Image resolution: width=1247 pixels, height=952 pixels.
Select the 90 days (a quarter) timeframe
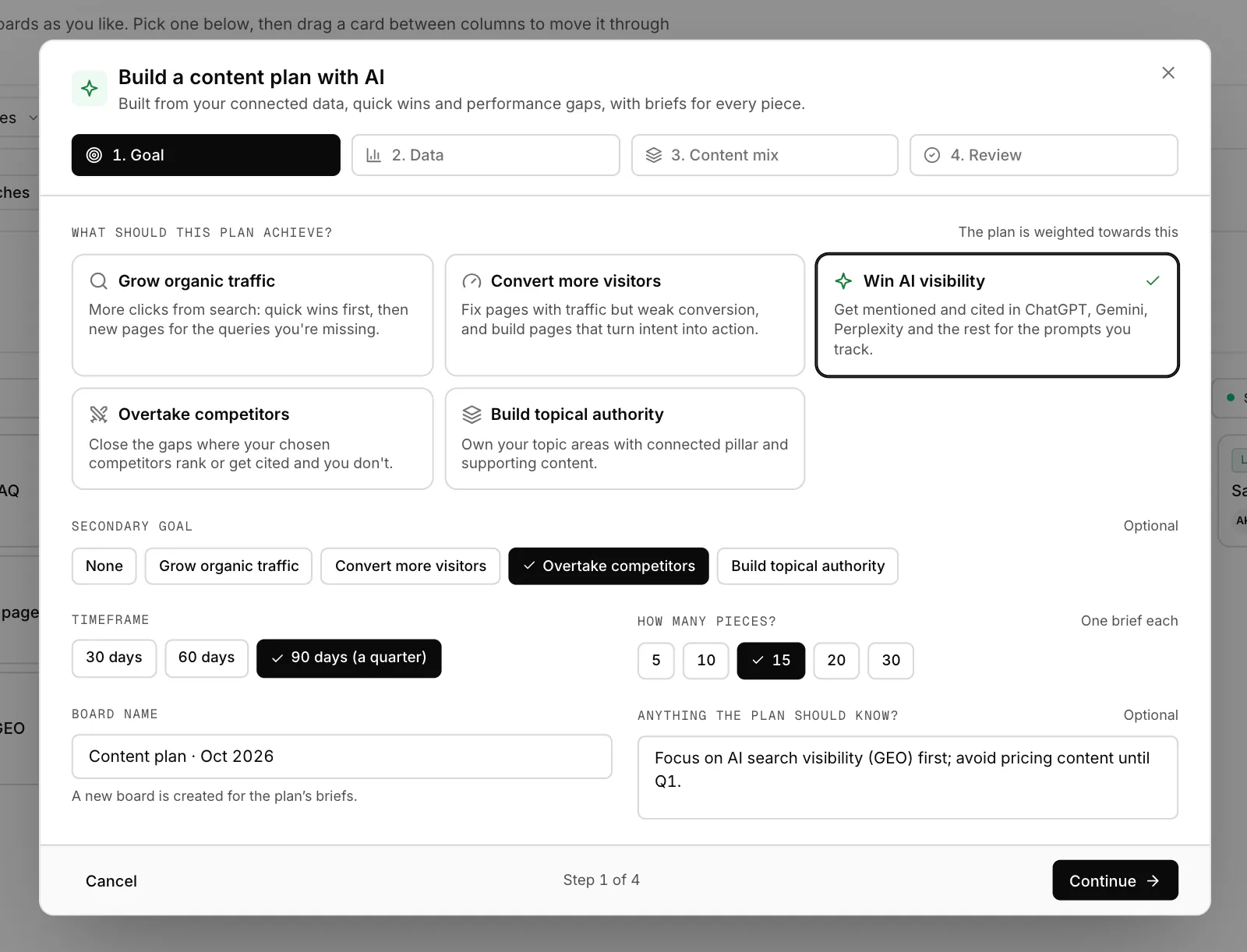(x=349, y=658)
